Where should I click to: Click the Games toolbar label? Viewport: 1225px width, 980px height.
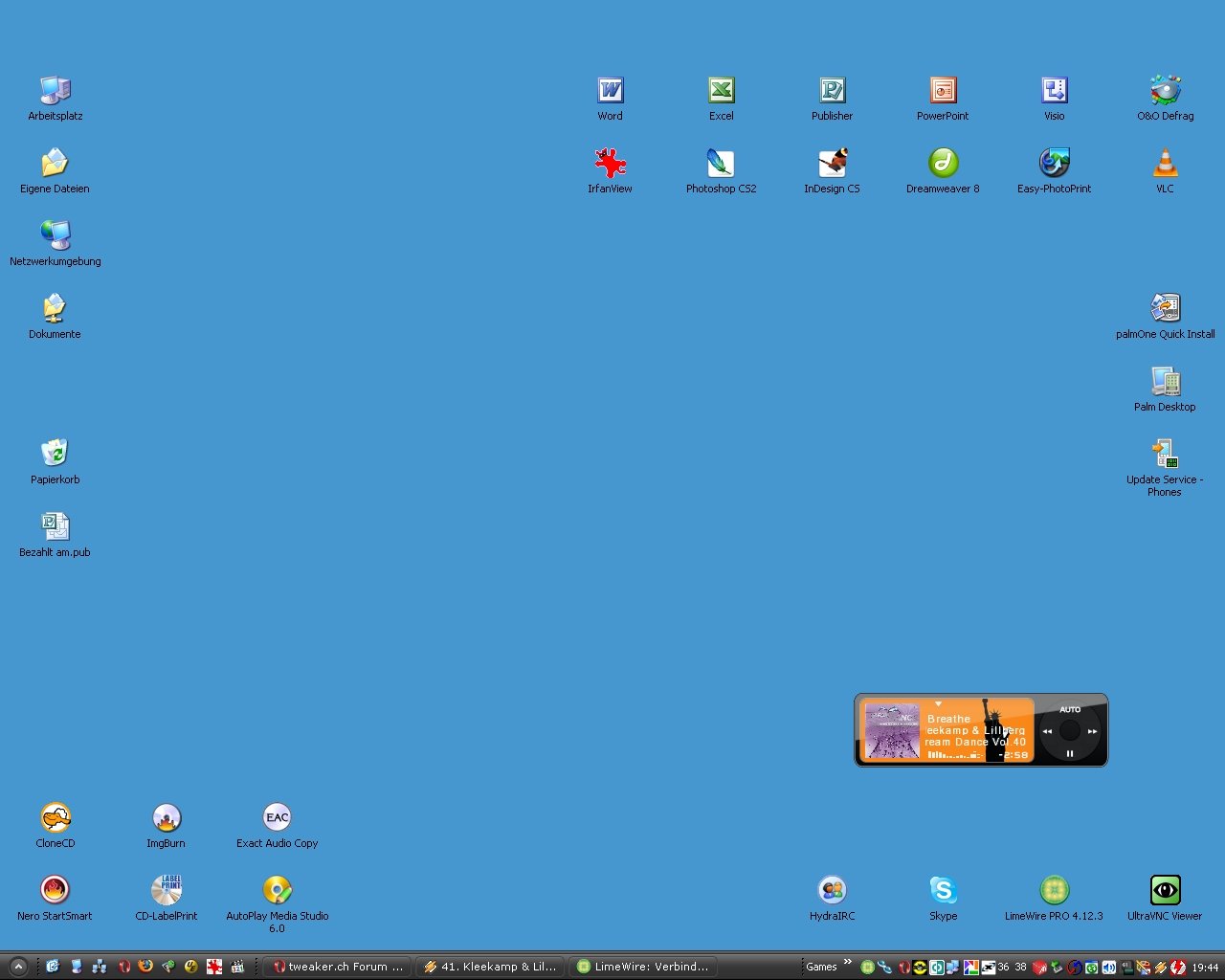coord(821,967)
